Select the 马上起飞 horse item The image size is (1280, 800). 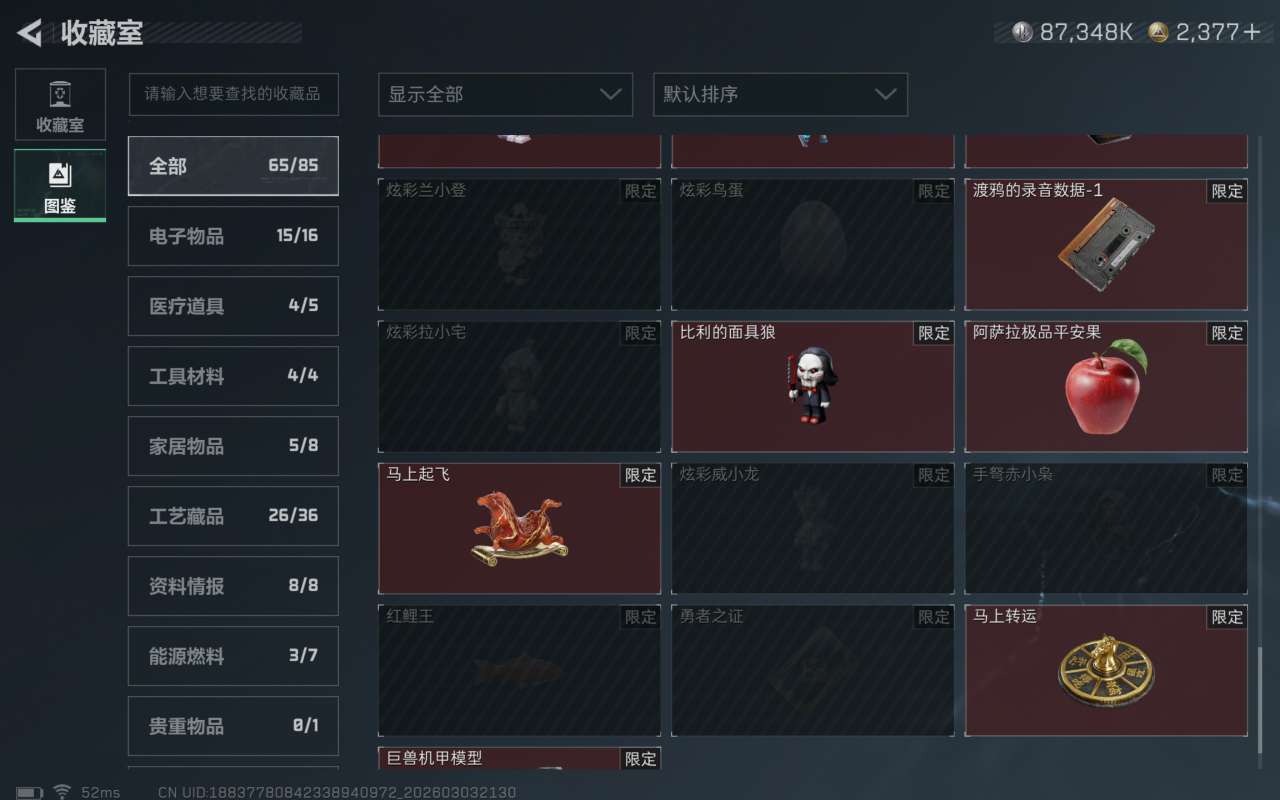pos(519,528)
